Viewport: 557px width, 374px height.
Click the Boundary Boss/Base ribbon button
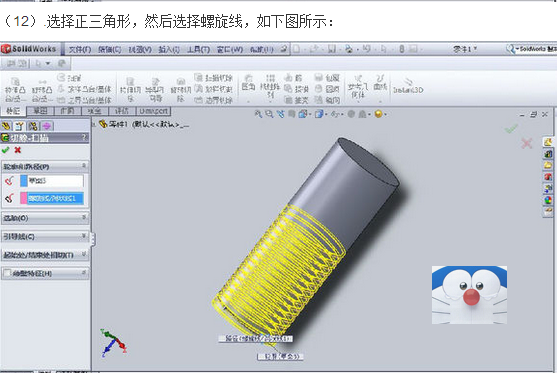(85, 100)
